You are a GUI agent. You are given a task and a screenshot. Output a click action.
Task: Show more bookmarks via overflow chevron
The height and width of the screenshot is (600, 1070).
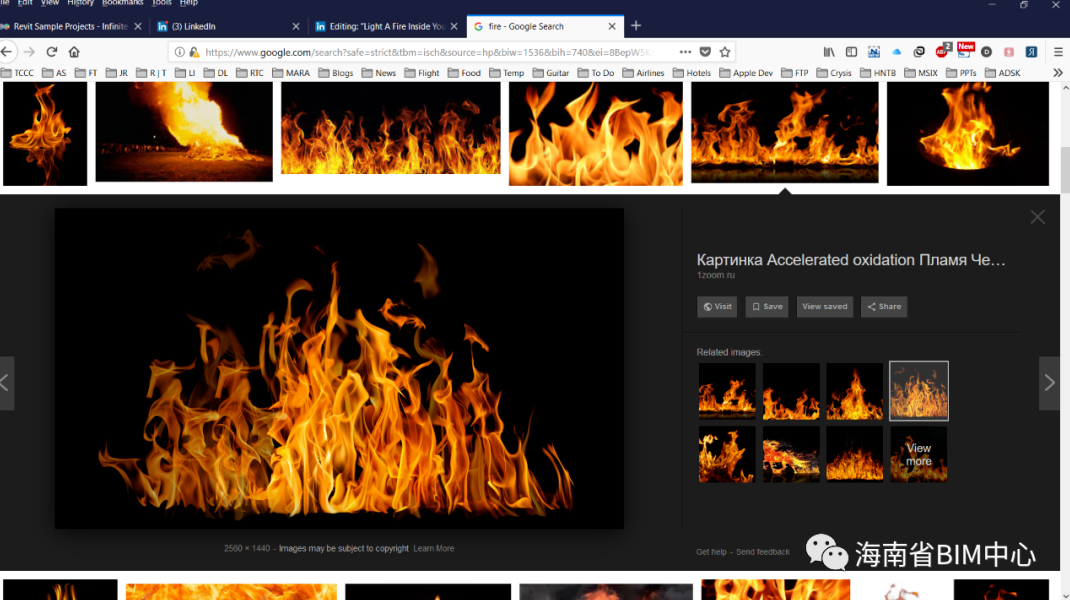tap(1057, 73)
